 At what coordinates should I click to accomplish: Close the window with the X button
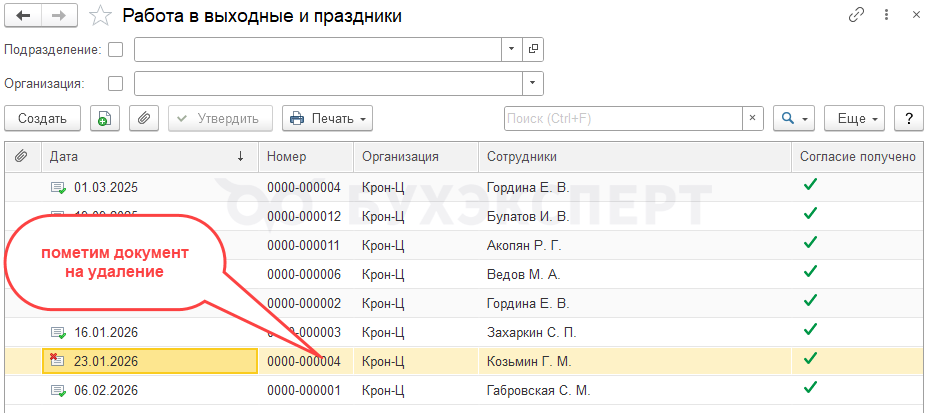(915, 15)
